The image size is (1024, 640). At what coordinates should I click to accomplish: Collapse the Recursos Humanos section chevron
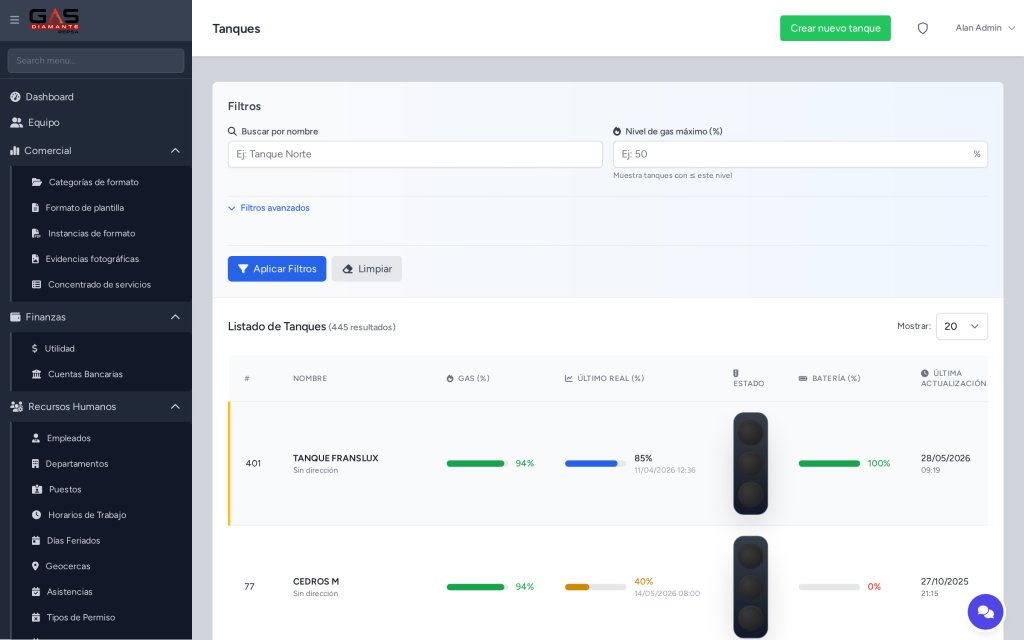pos(175,406)
